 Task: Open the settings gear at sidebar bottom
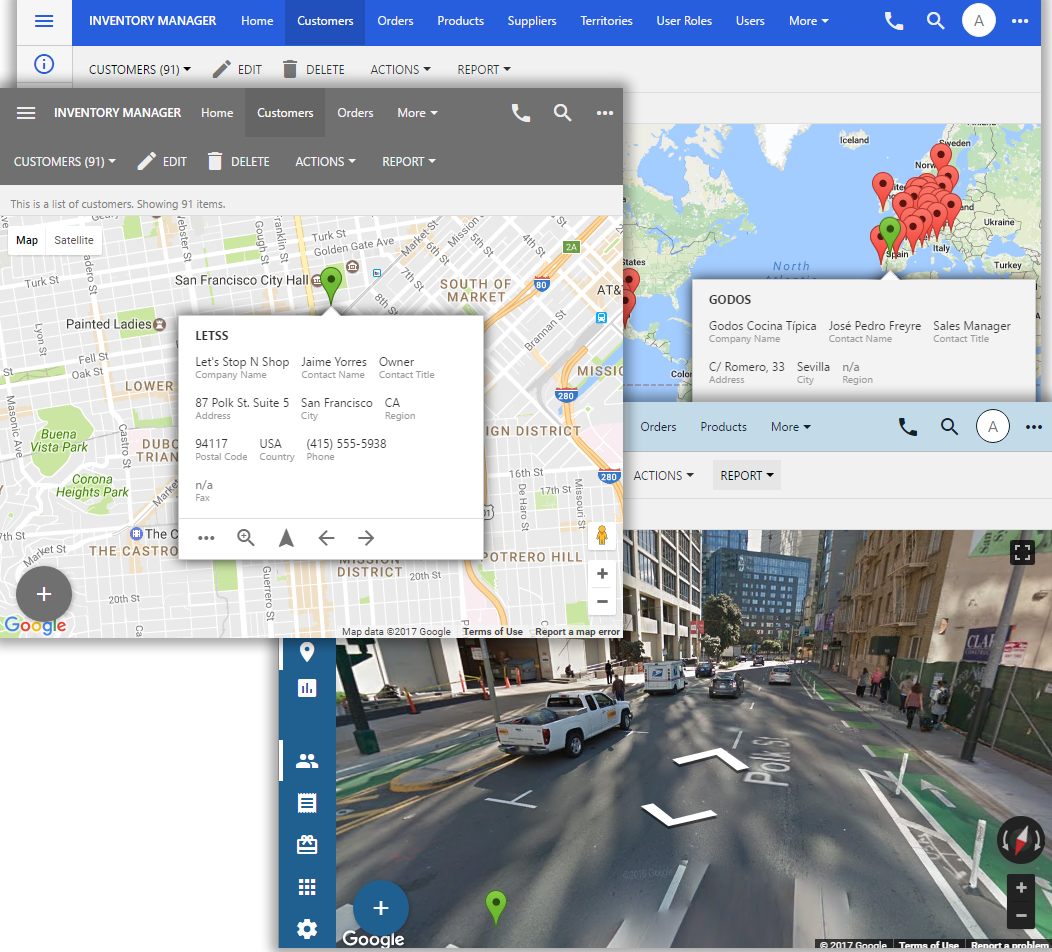click(307, 929)
